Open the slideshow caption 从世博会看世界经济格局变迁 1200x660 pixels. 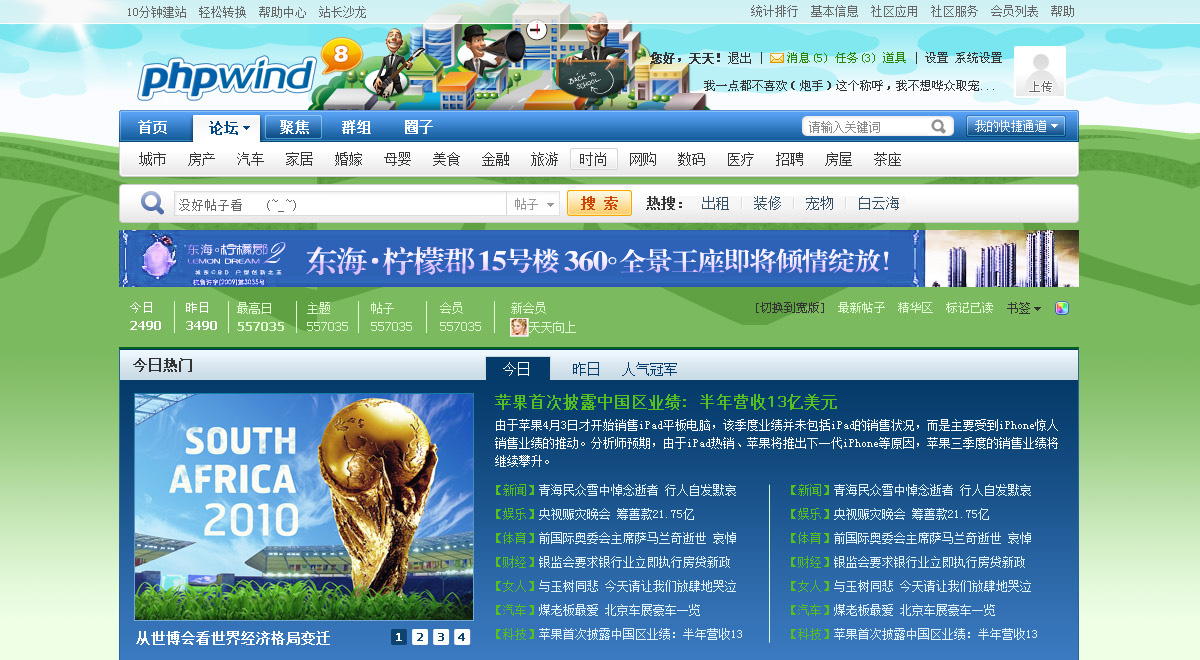[233, 638]
